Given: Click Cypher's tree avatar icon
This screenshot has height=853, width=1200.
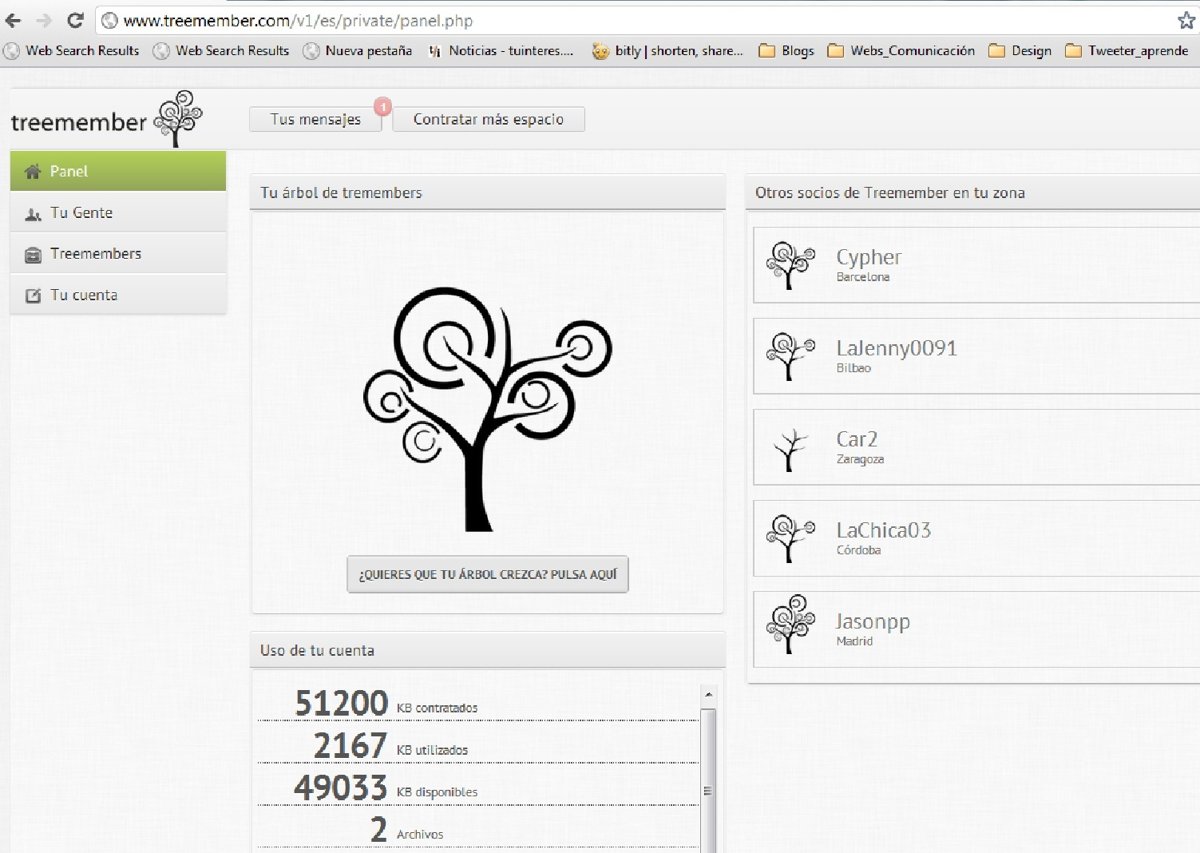Looking at the screenshot, I should tap(789, 265).
